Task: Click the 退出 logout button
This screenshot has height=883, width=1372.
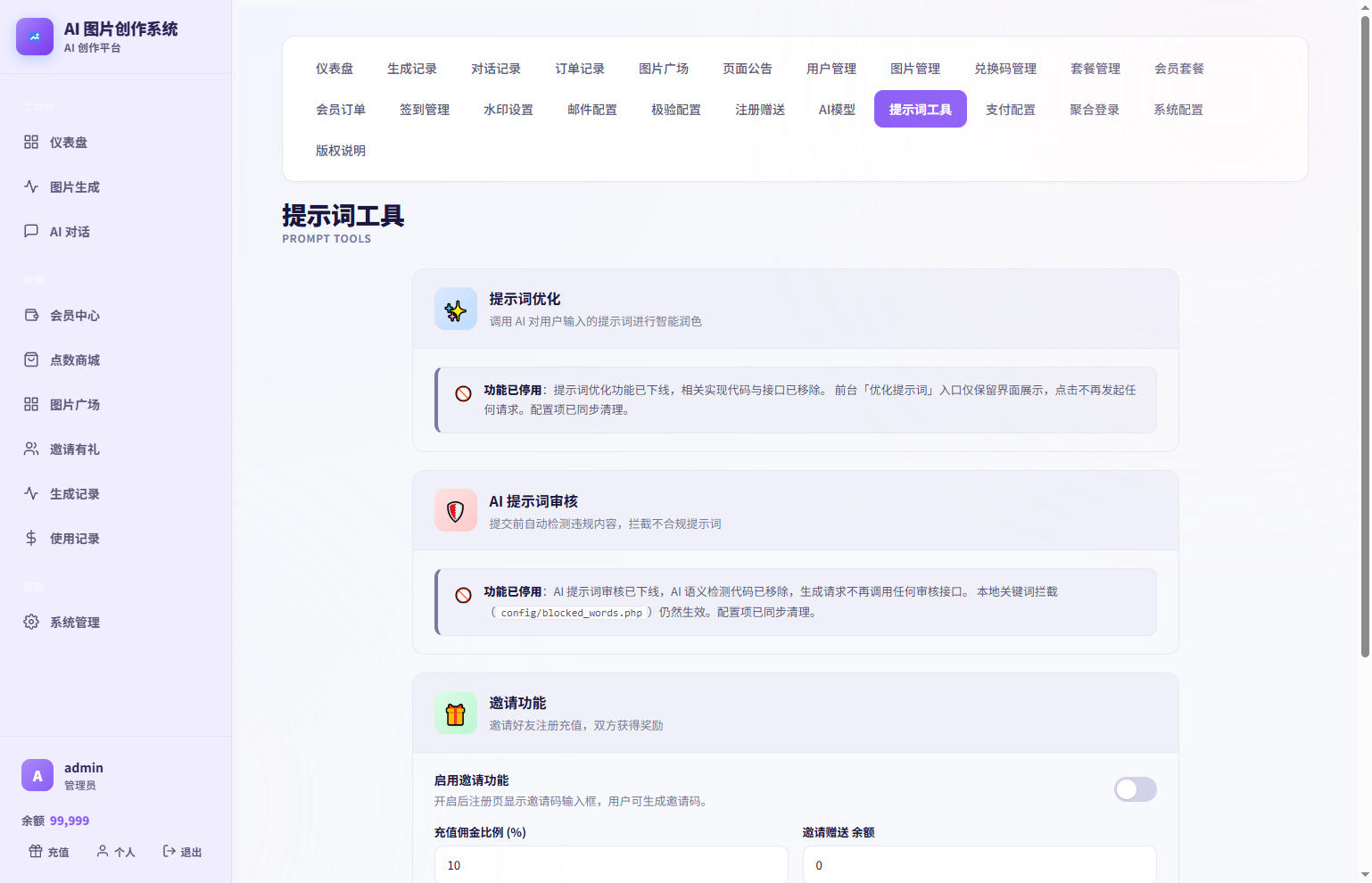Action: tap(182, 852)
